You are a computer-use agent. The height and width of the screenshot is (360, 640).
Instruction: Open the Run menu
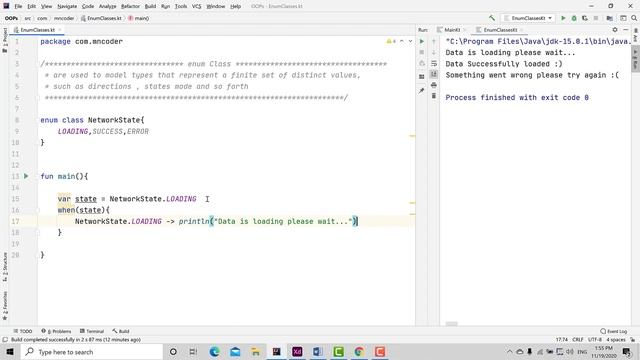(x=165, y=6)
